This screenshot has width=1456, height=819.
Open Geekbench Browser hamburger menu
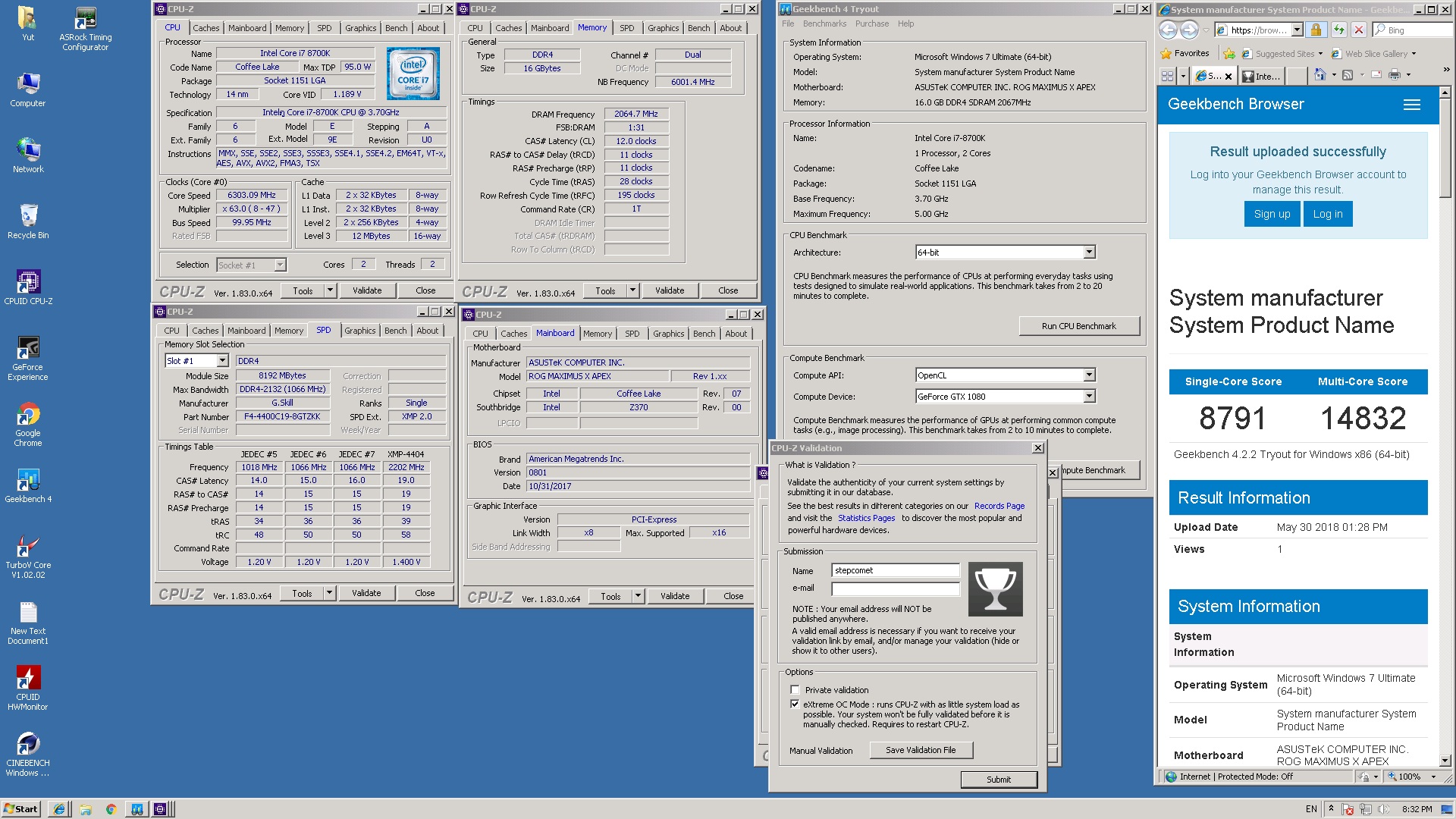click(x=1412, y=105)
